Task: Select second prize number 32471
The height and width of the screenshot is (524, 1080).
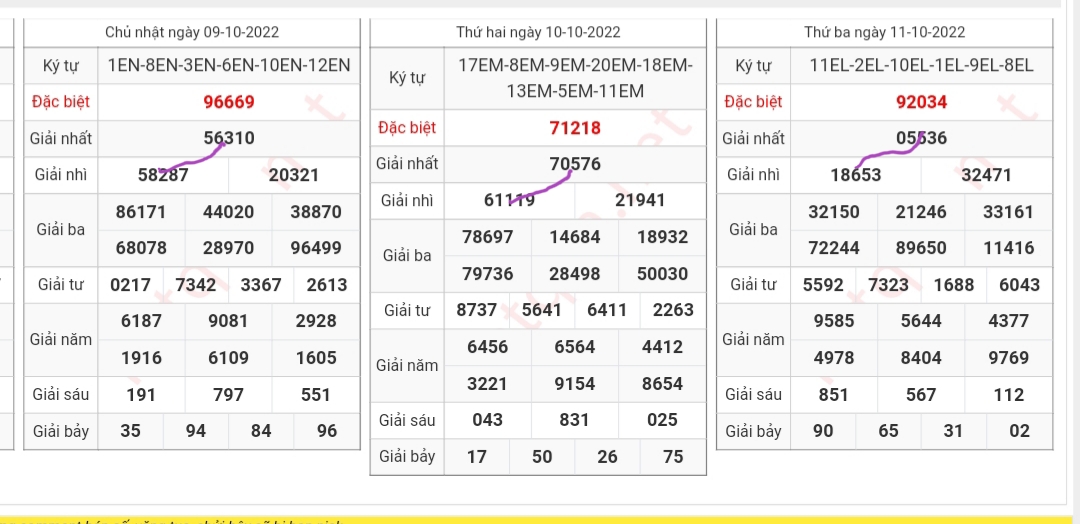Action: pyautogui.click(x=986, y=175)
